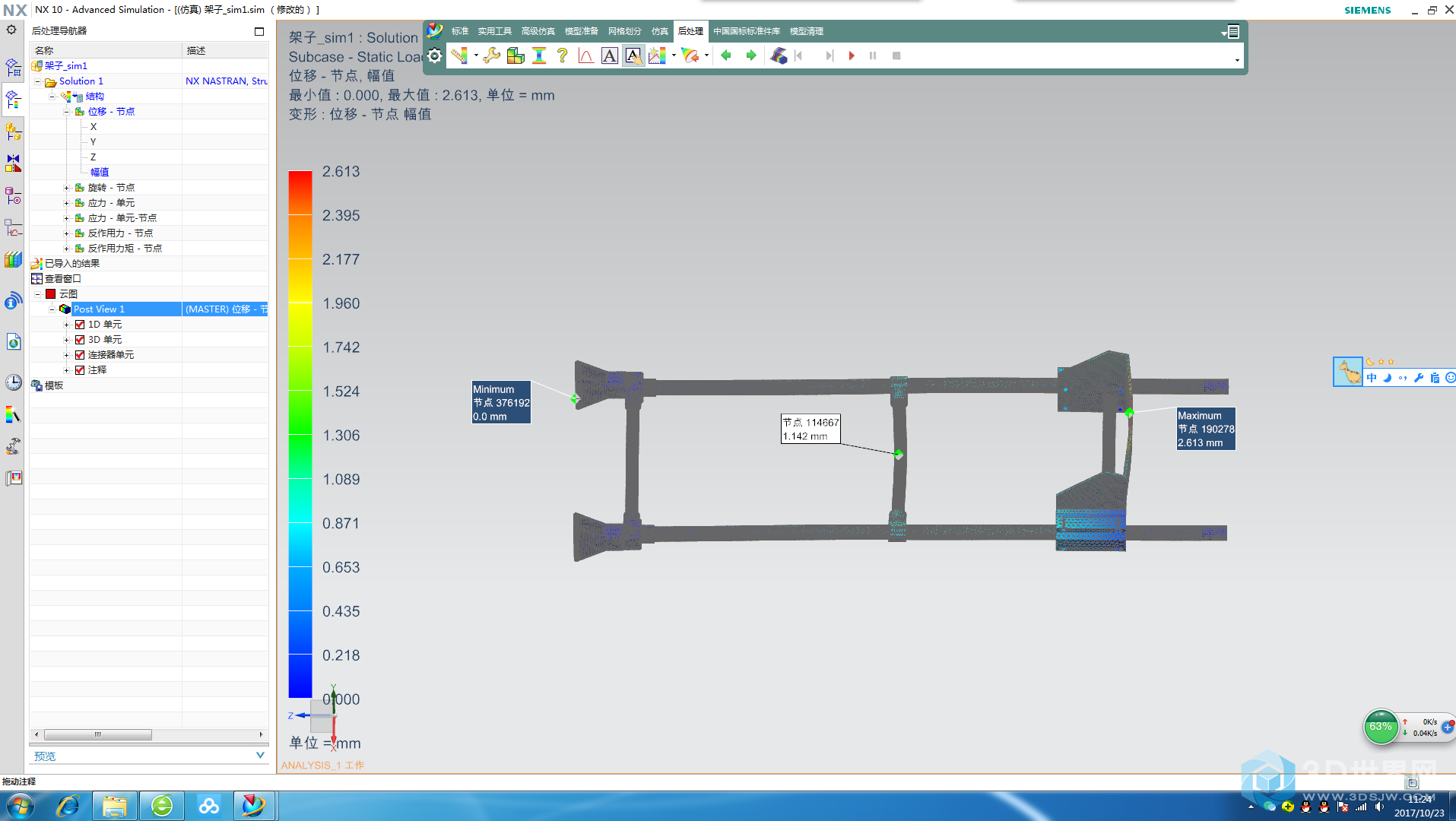Collapse the Solution 1 node
The width and height of the screenshot is (1456, 821).
pos(37,81)
